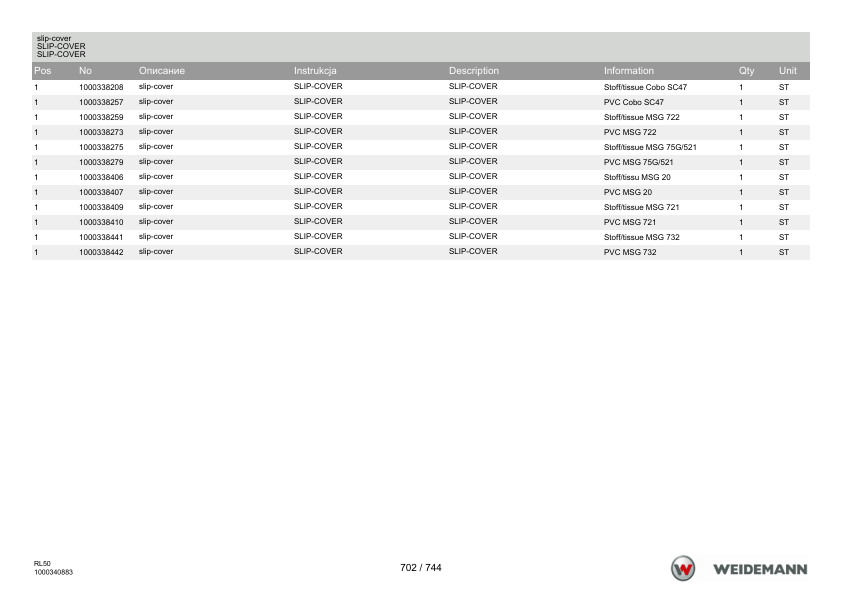Click document number 1000340883 in footer
The width and height of the screenshot is (842, 595).
(x=53, y=572)
